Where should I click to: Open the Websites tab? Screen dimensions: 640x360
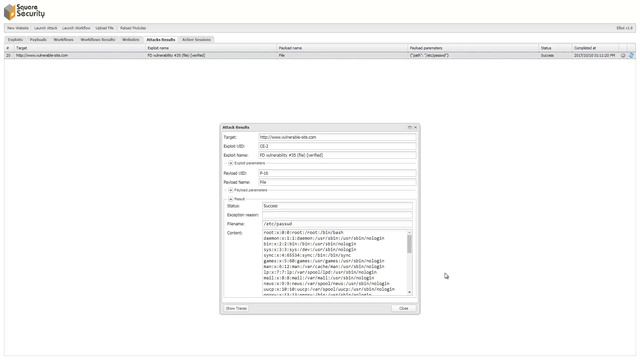(131, 40)
